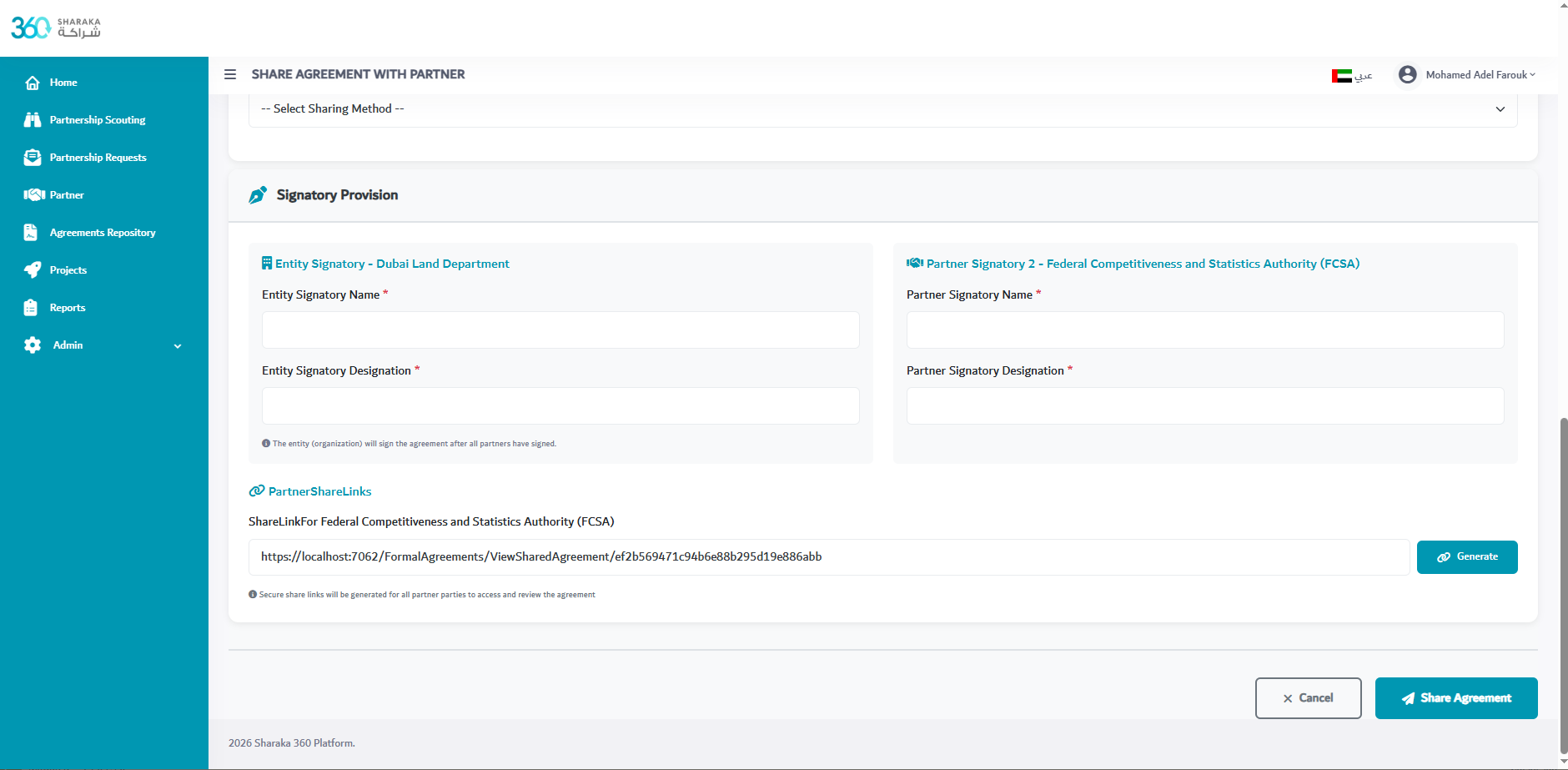
Task: Cancel sharing the agreement
Action: tap(1308, 698)
